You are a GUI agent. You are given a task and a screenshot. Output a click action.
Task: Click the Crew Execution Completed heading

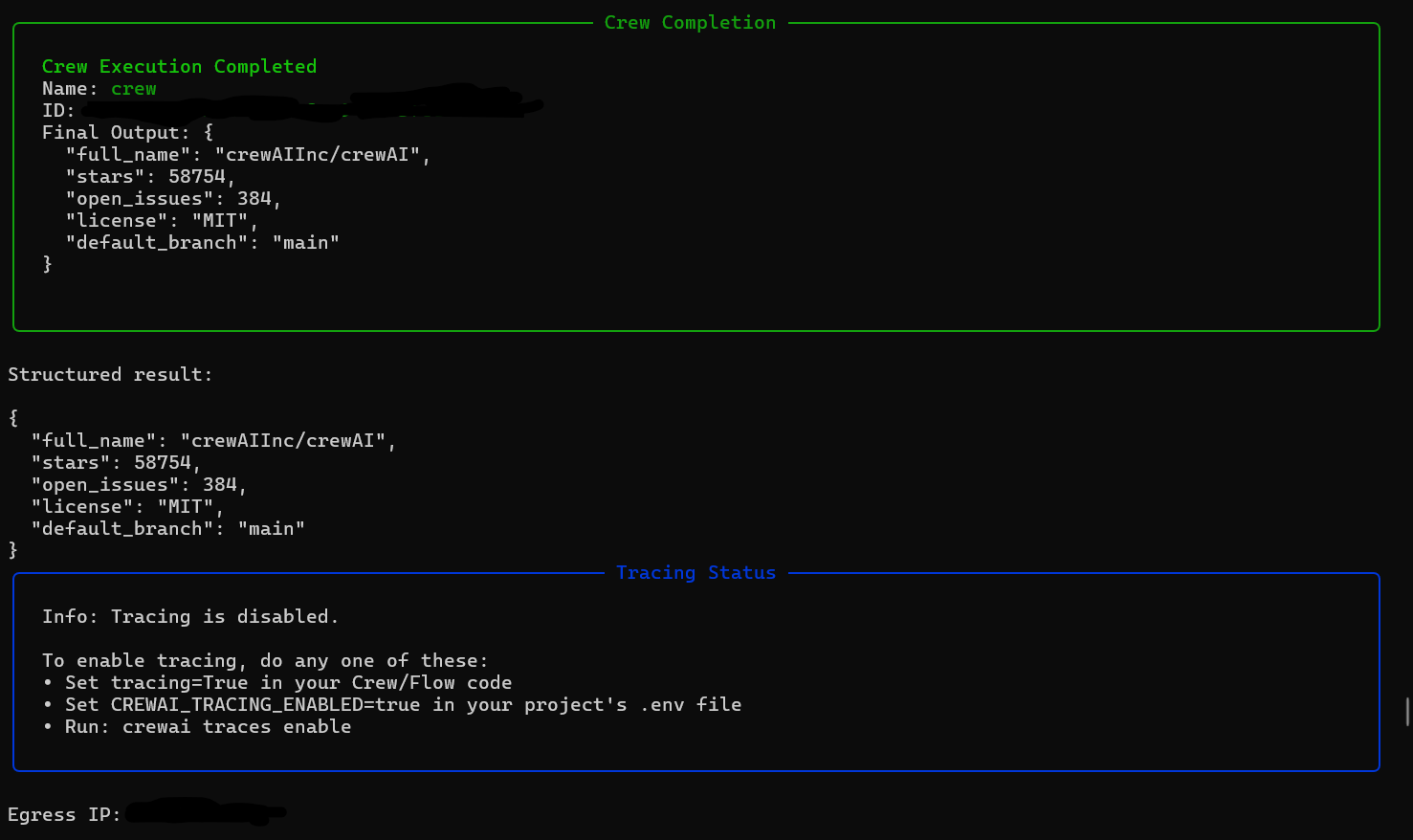tap(179, 67)
